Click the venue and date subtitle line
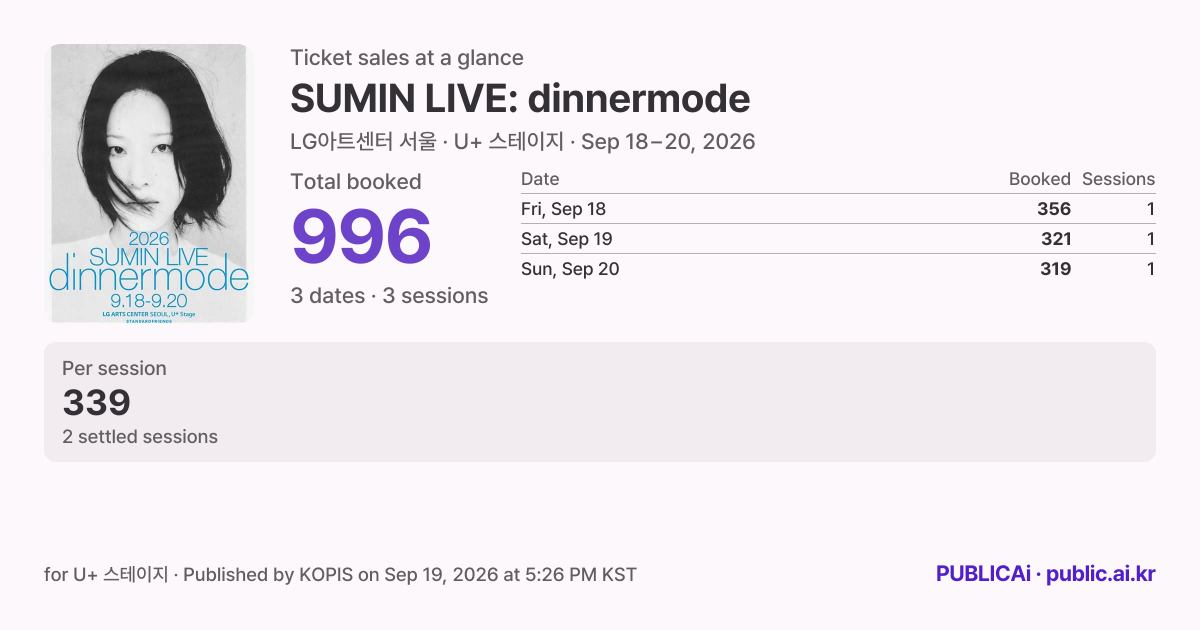Screen dimensions: 1200x630 click(522, 142)
